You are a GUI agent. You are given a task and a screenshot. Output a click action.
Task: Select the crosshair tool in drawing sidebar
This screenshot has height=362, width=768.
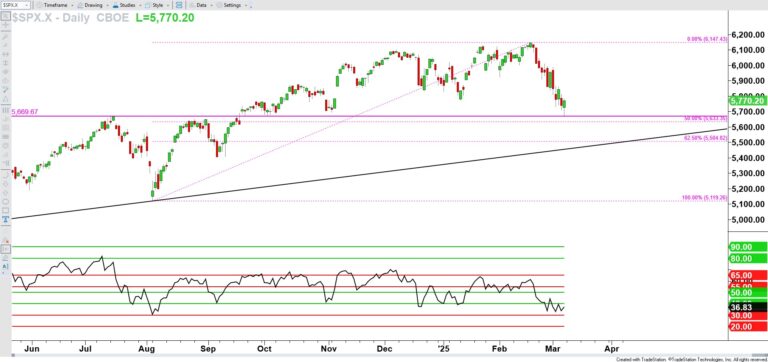tap(5, 24)
